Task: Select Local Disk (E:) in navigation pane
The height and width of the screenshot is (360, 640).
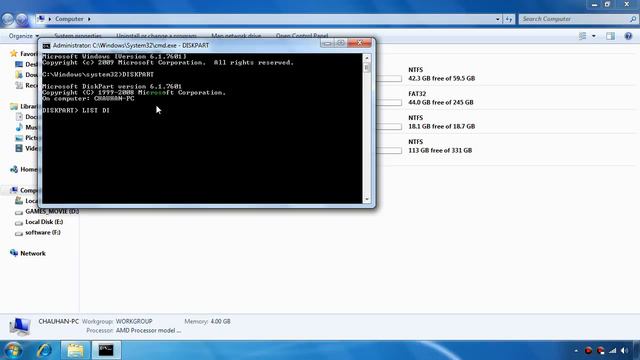Action: click(x=44, y=222)
